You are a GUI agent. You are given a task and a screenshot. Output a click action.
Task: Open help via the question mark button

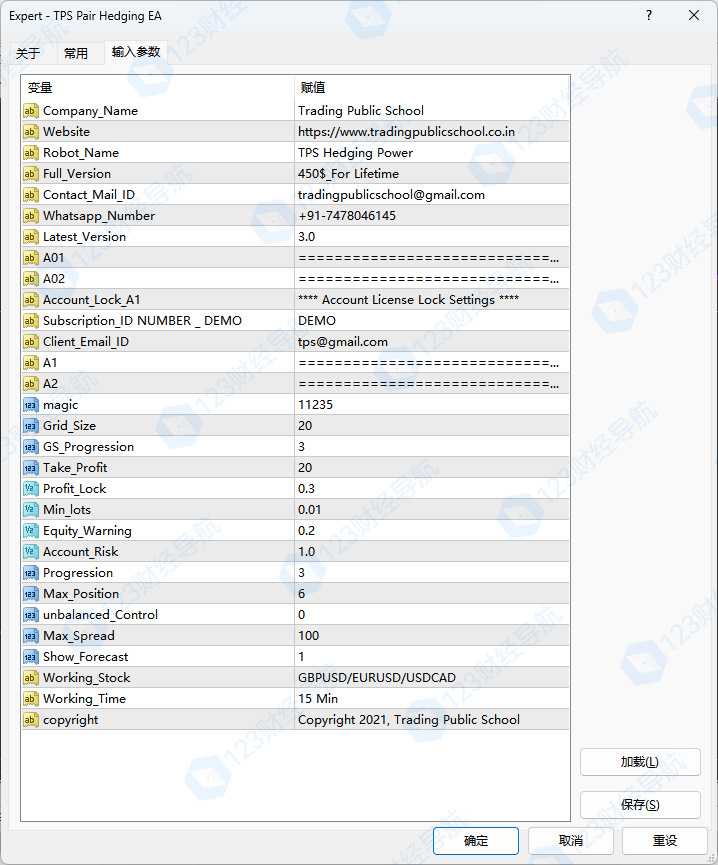649,15
